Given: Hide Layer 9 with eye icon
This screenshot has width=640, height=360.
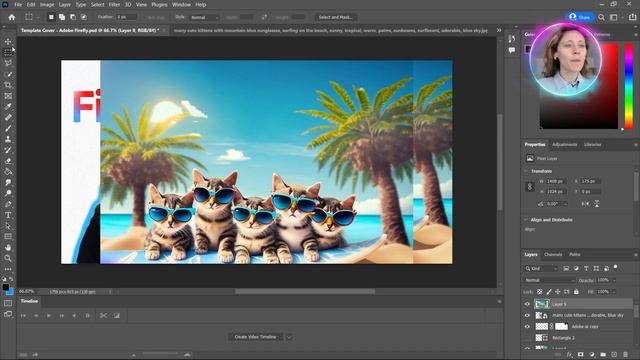Looking at the screenshot, I should (527, 304).
